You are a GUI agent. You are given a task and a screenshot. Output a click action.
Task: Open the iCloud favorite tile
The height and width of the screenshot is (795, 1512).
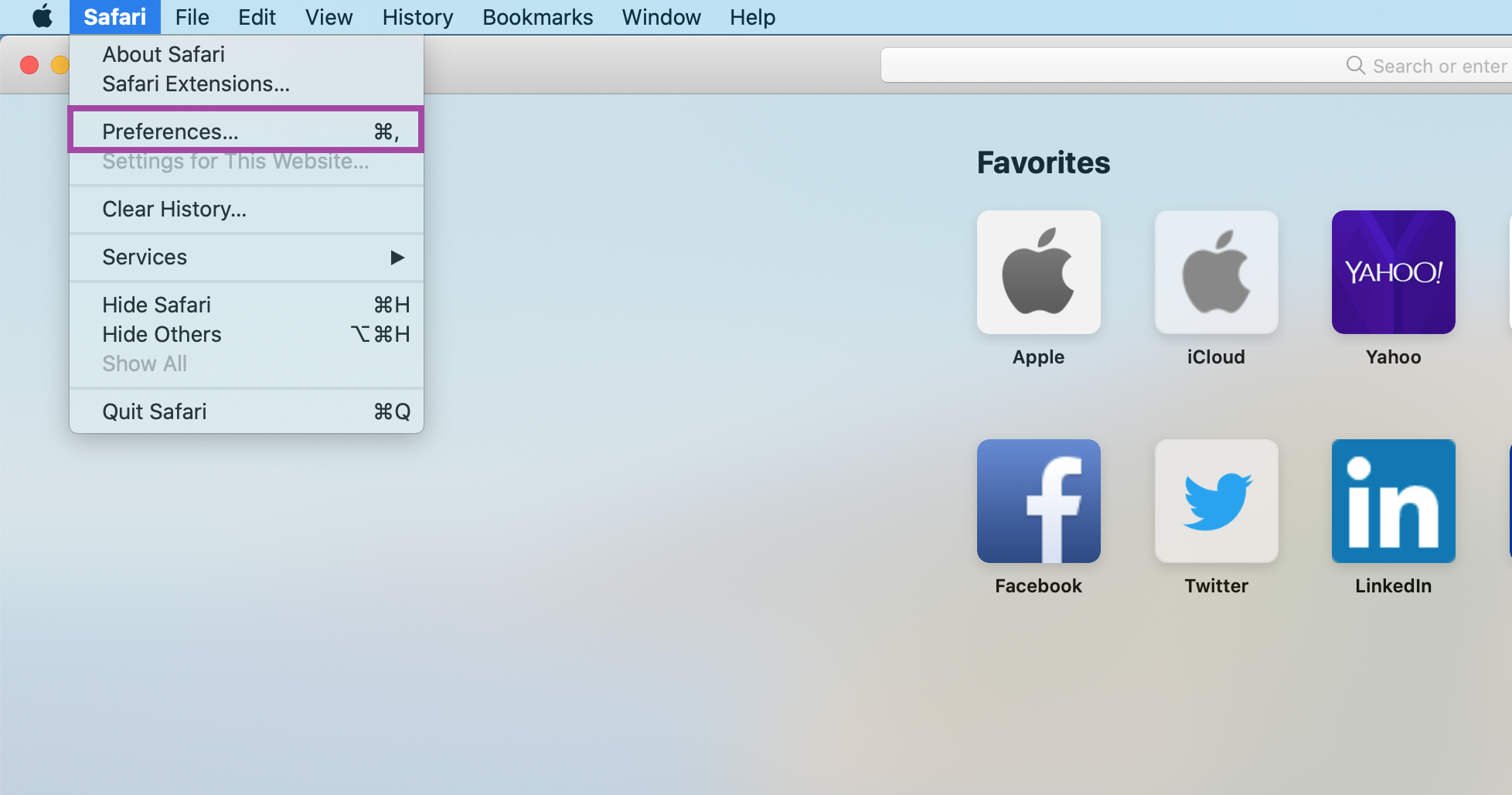pyautogui.click(x=1216, y=272)
